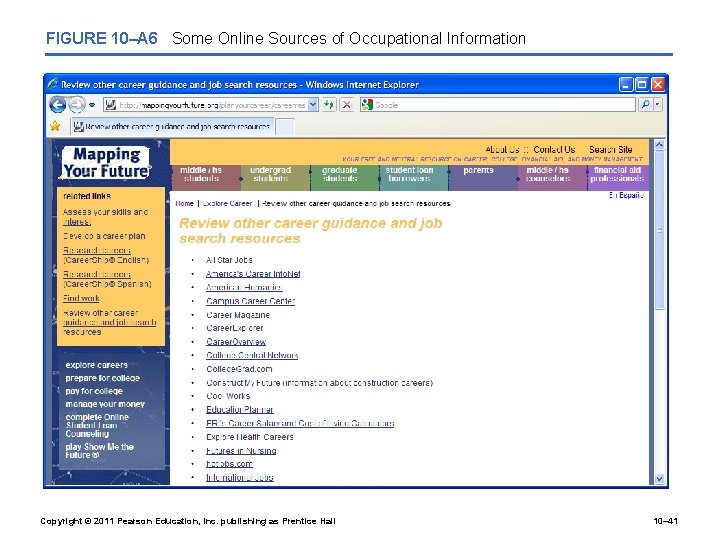Open the Construct My Future link
Image resolution: width=720 pixels, height=540 pixels.
point(319,382)
